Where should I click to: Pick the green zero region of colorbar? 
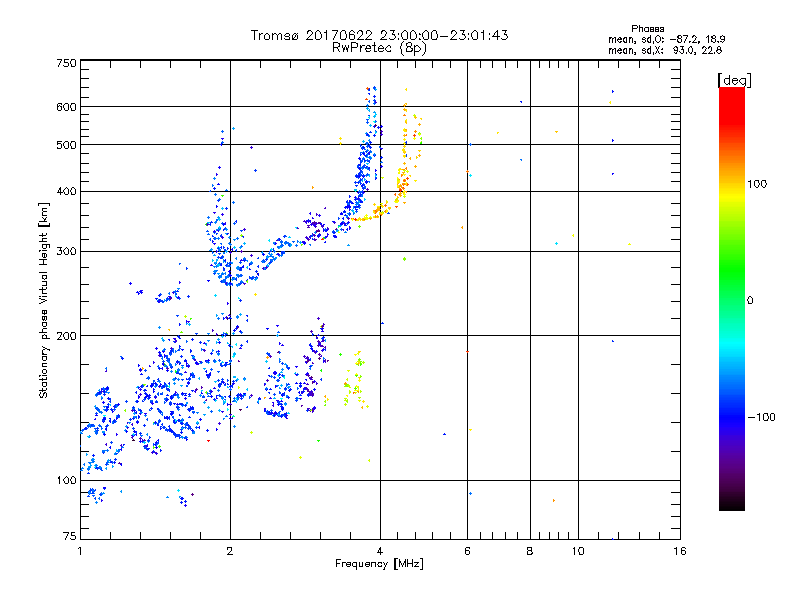pyautogui.click(x=731, y=300)
